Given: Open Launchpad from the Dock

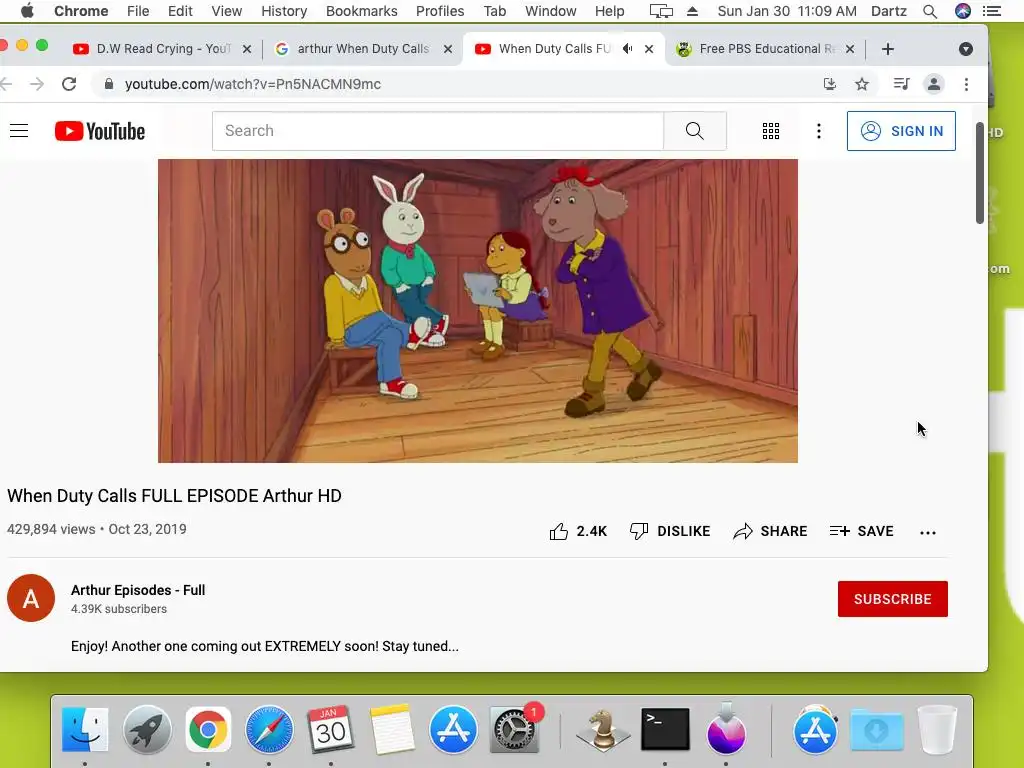Looking at the screenshot, I should pos(147,729).
